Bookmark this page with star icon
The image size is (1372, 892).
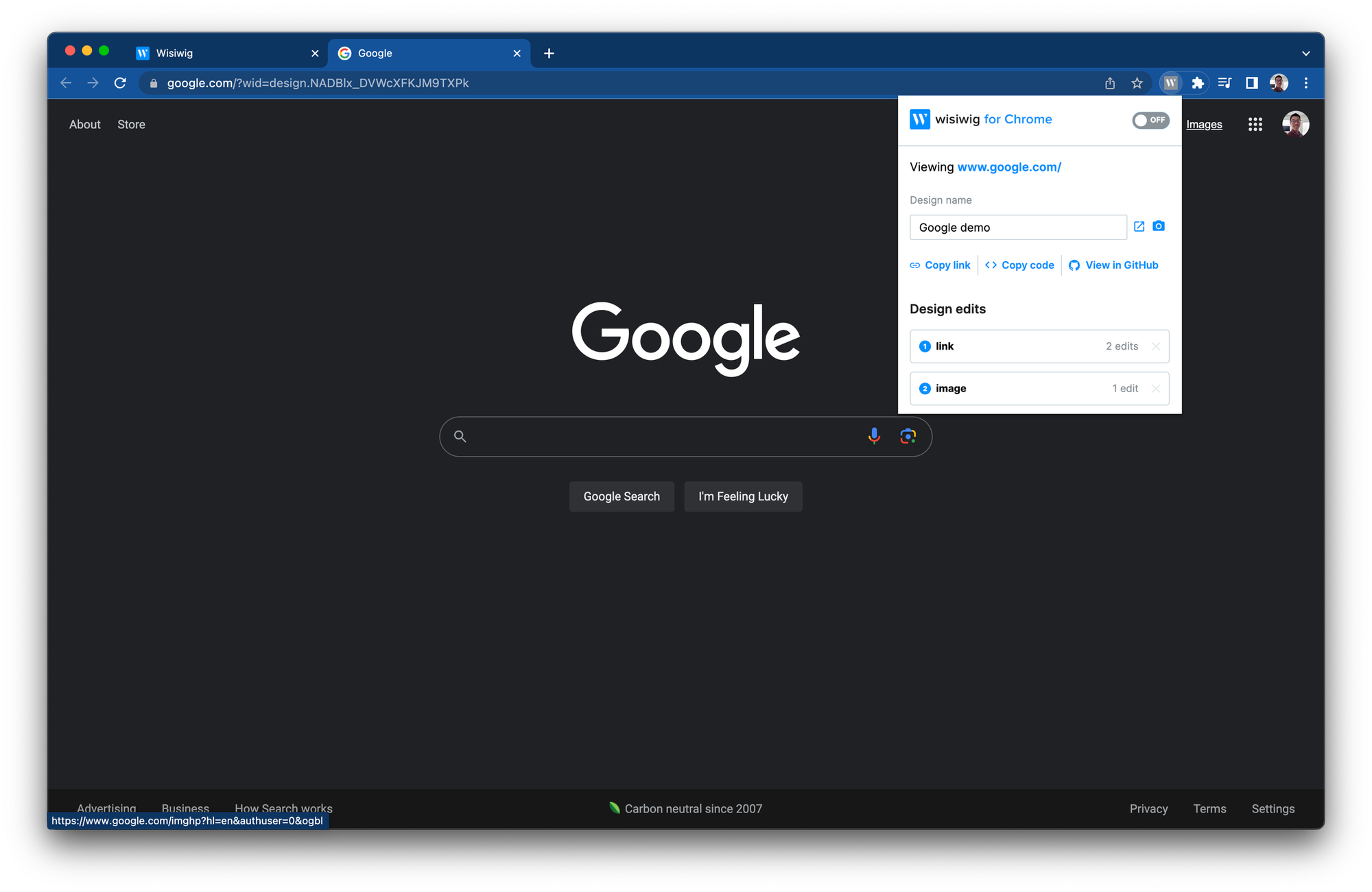tap(1137, 83)
